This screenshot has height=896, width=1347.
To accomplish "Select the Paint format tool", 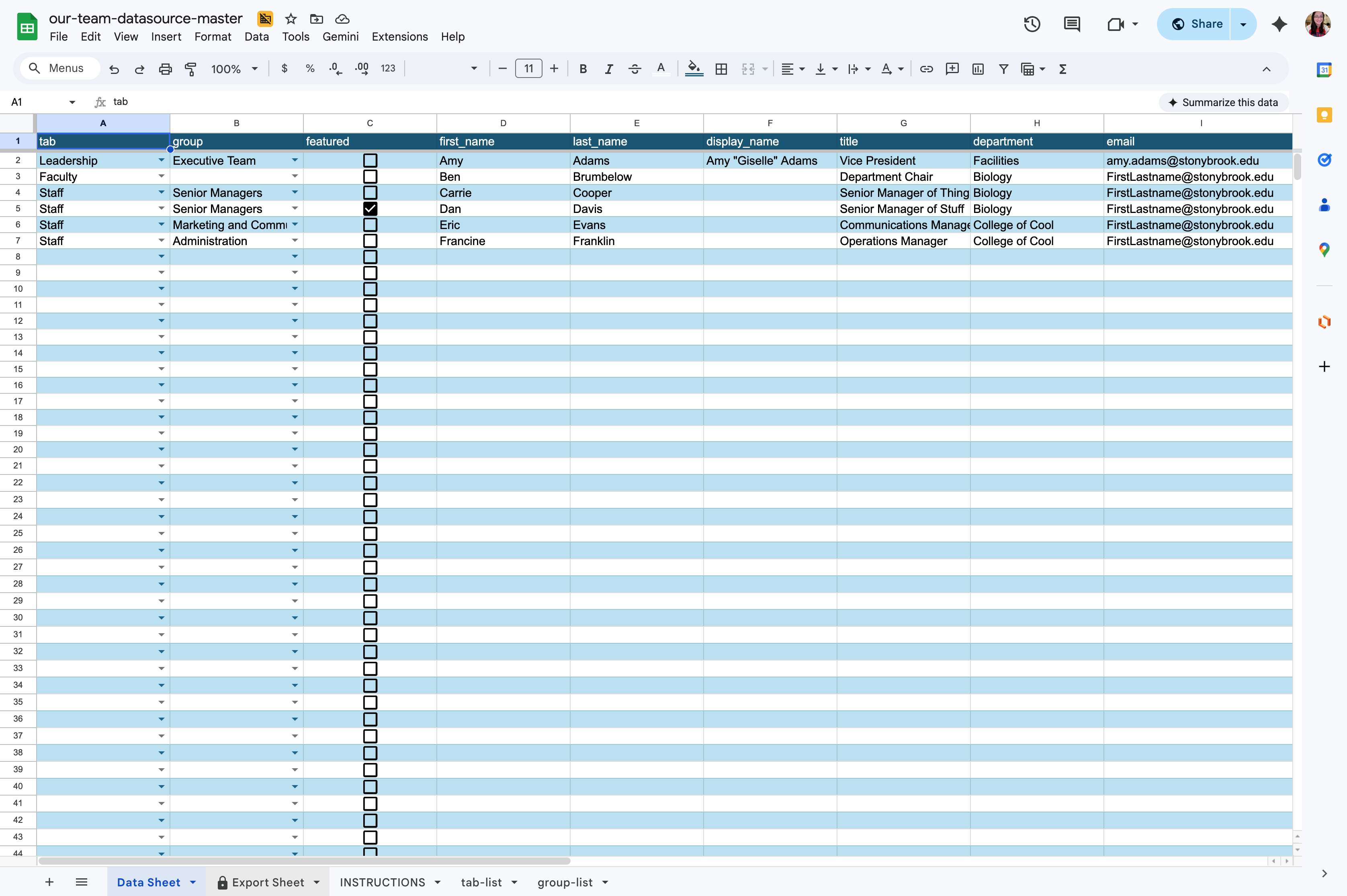I will coord(190,69).
